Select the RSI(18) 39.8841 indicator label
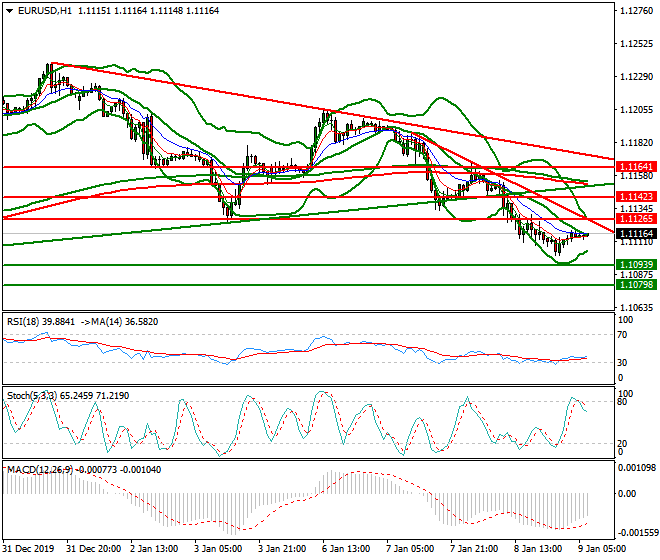Screen dimensions: 660x560 point(41,322)
